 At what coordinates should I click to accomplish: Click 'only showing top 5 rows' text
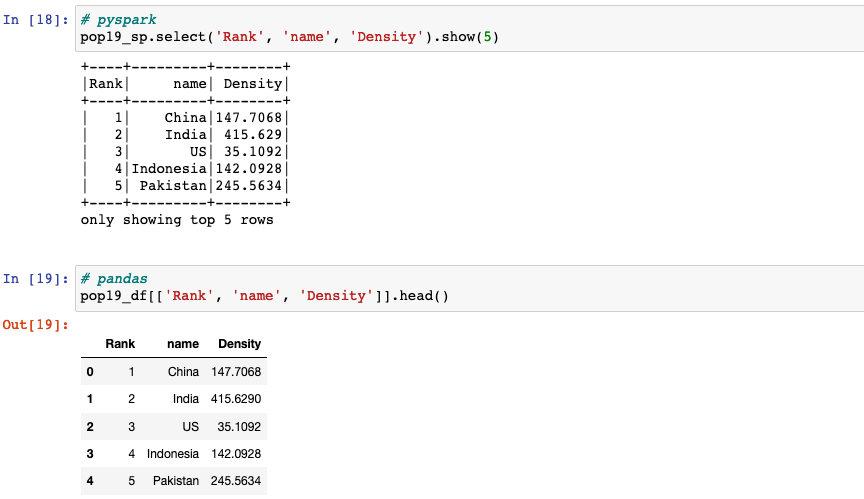(x=177, y=220)
